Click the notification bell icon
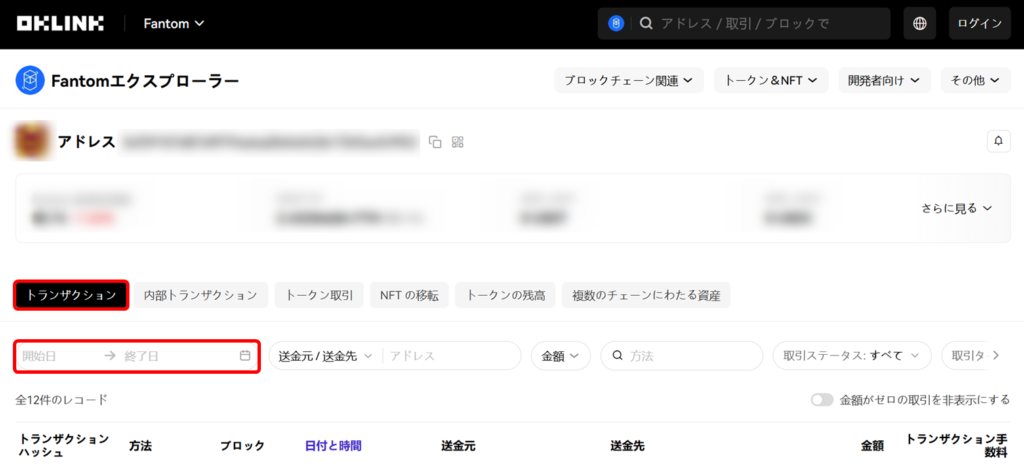1024x464 pixels. [x=997, y=141]
